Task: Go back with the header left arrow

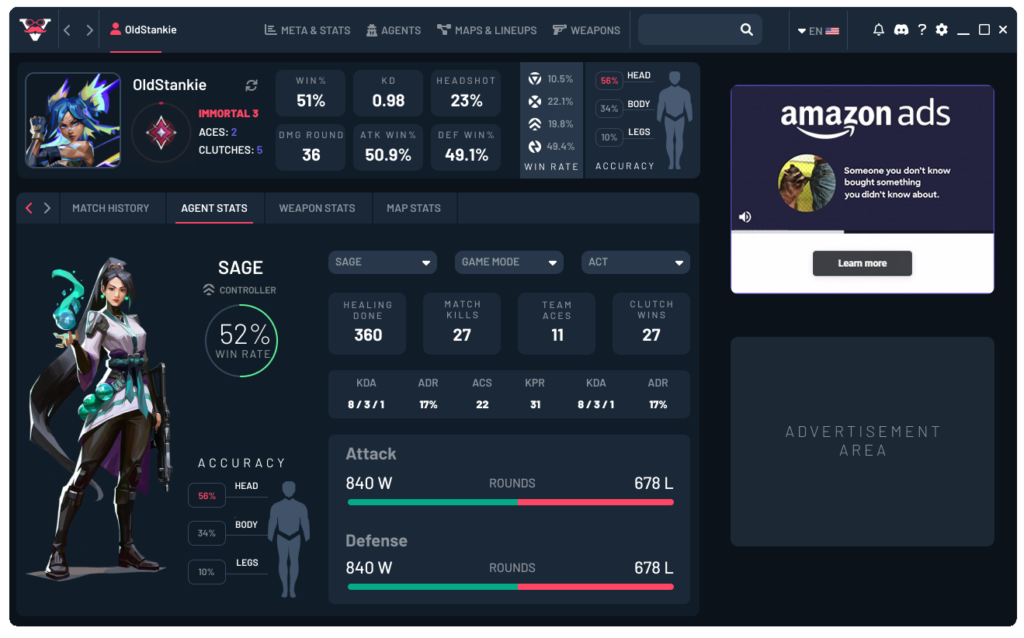Action: [x=67, y=30]
